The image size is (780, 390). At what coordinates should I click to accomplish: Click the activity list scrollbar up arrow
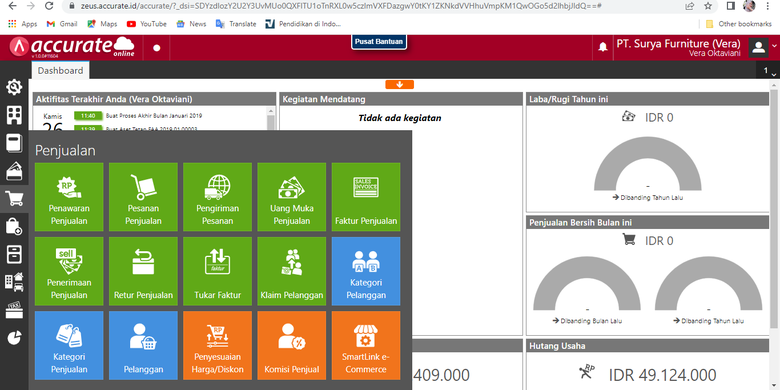[x=271, y=111]
